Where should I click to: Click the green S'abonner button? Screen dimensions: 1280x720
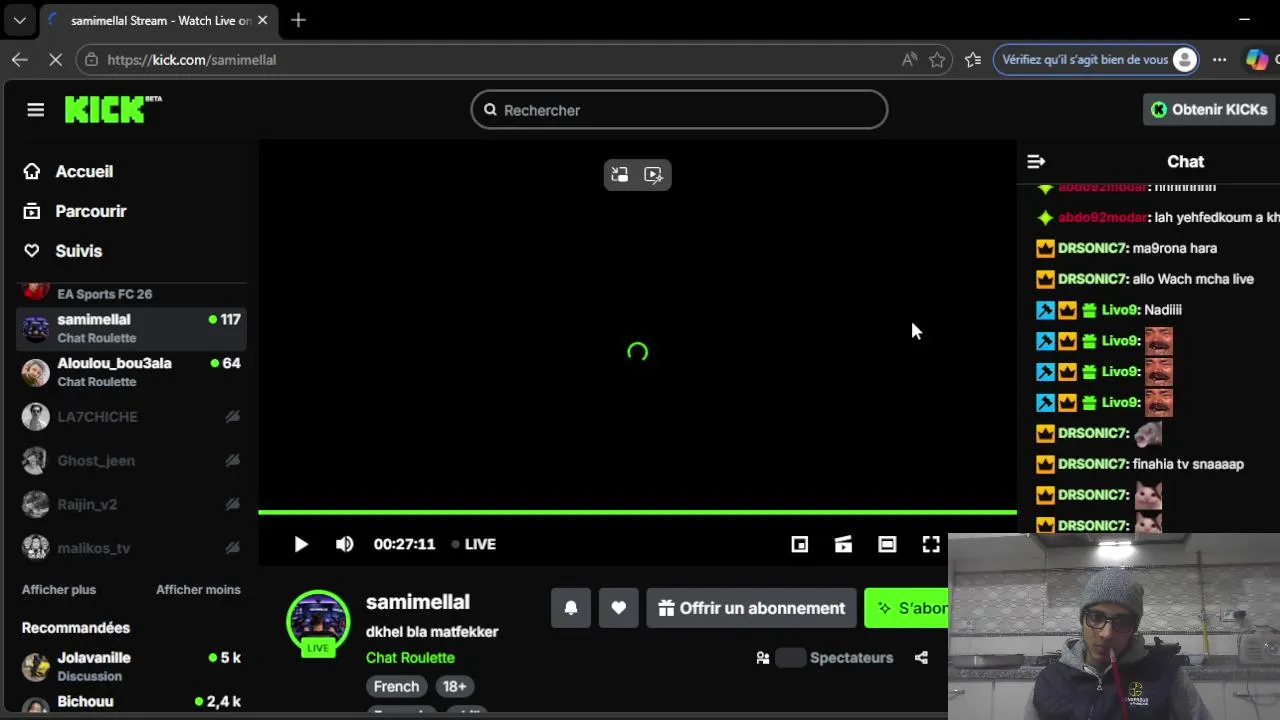pos(906,608)
